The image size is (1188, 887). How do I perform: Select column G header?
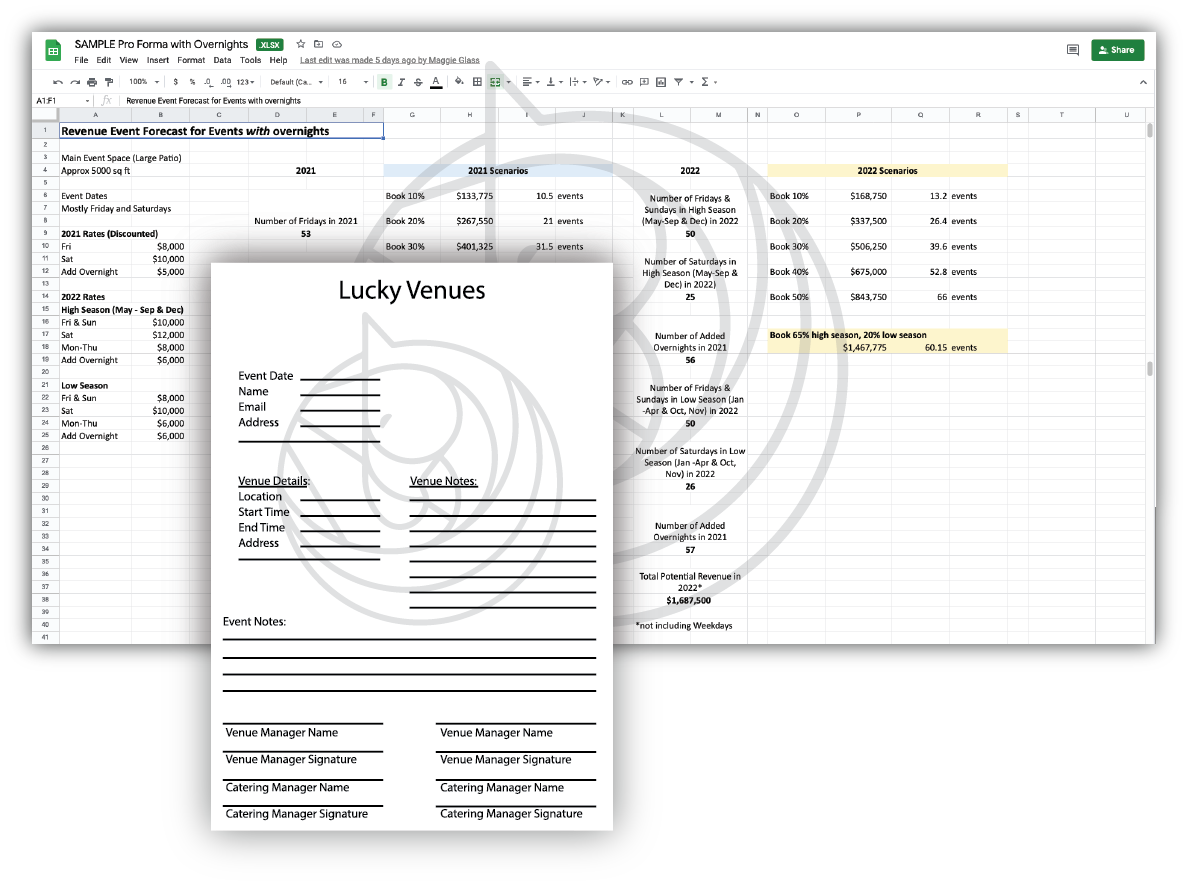pos(411,114)
